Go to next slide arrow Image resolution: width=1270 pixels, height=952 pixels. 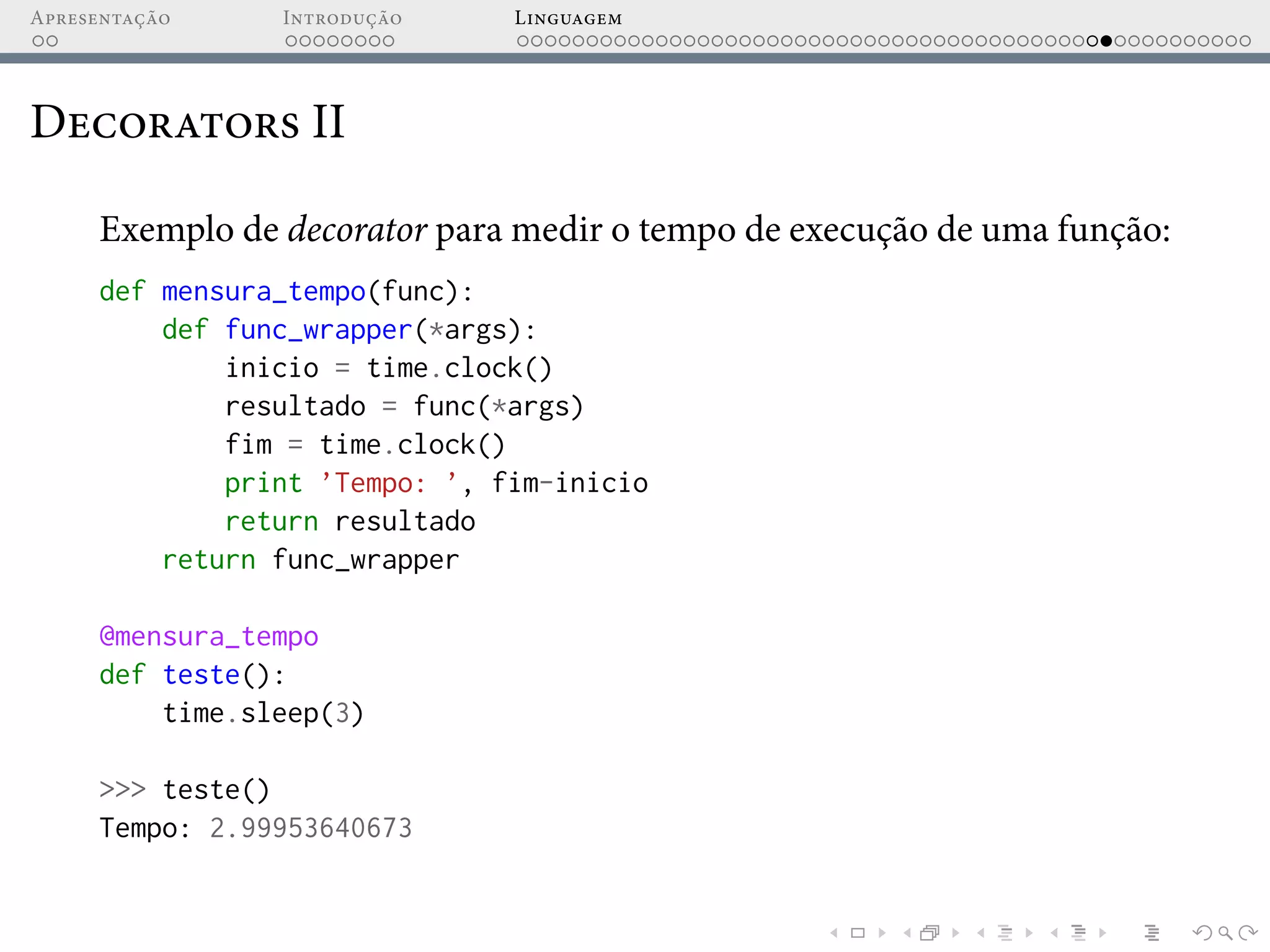pyautogui.click(x=882, y=933)
